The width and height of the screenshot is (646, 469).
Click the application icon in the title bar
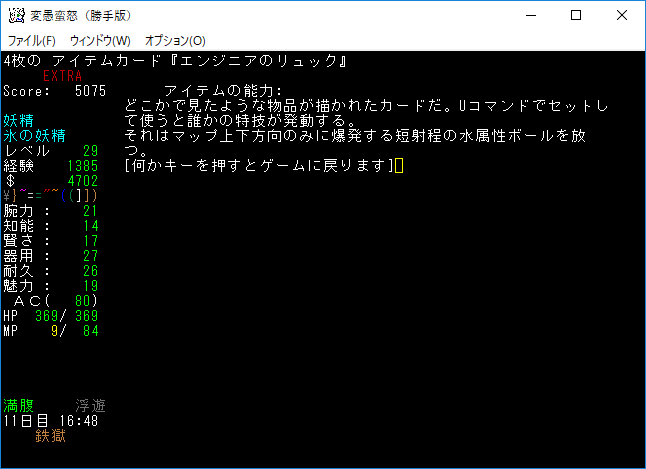(16, 15)
